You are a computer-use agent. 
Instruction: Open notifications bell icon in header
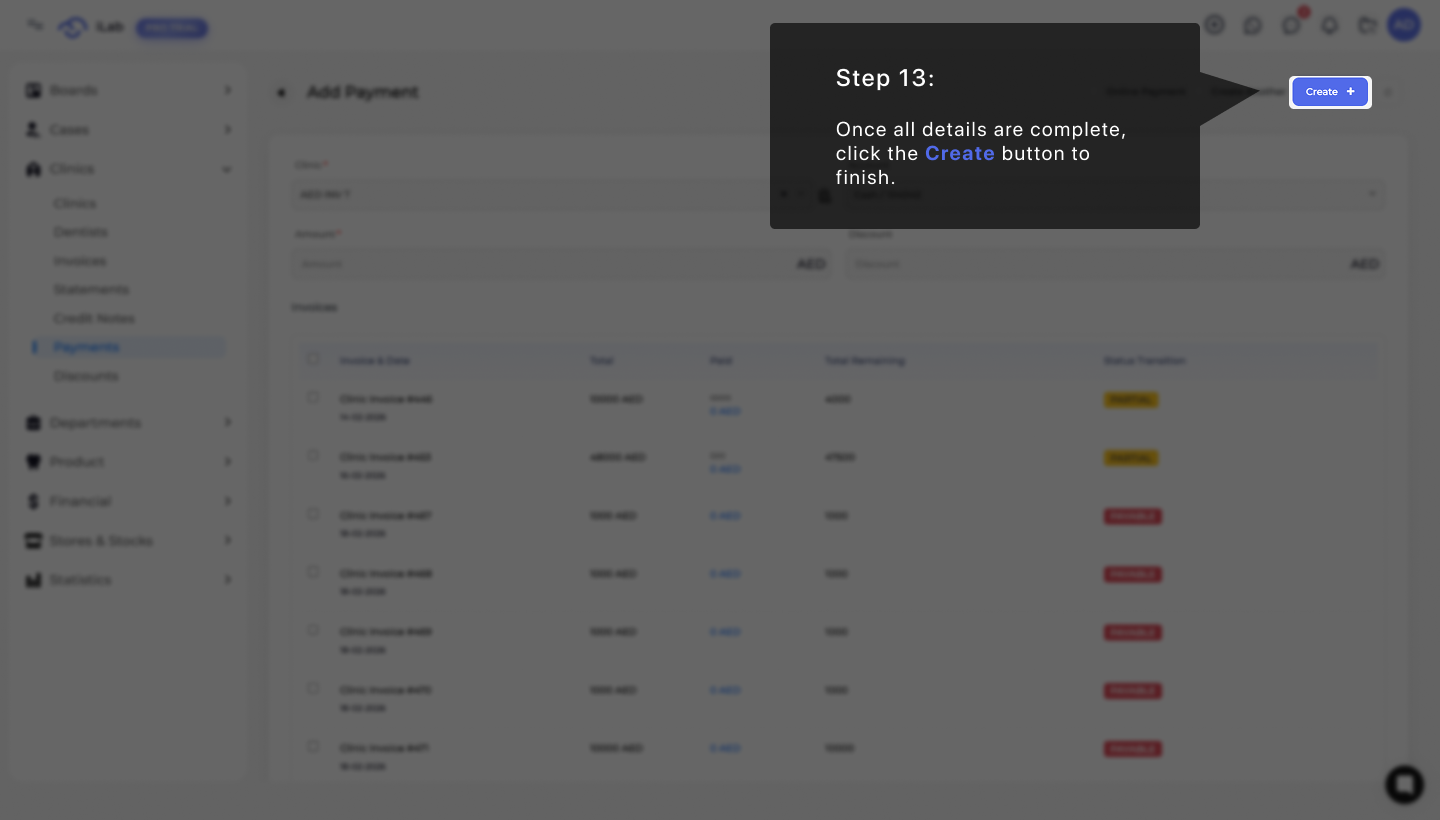(x=1329, y=25)
